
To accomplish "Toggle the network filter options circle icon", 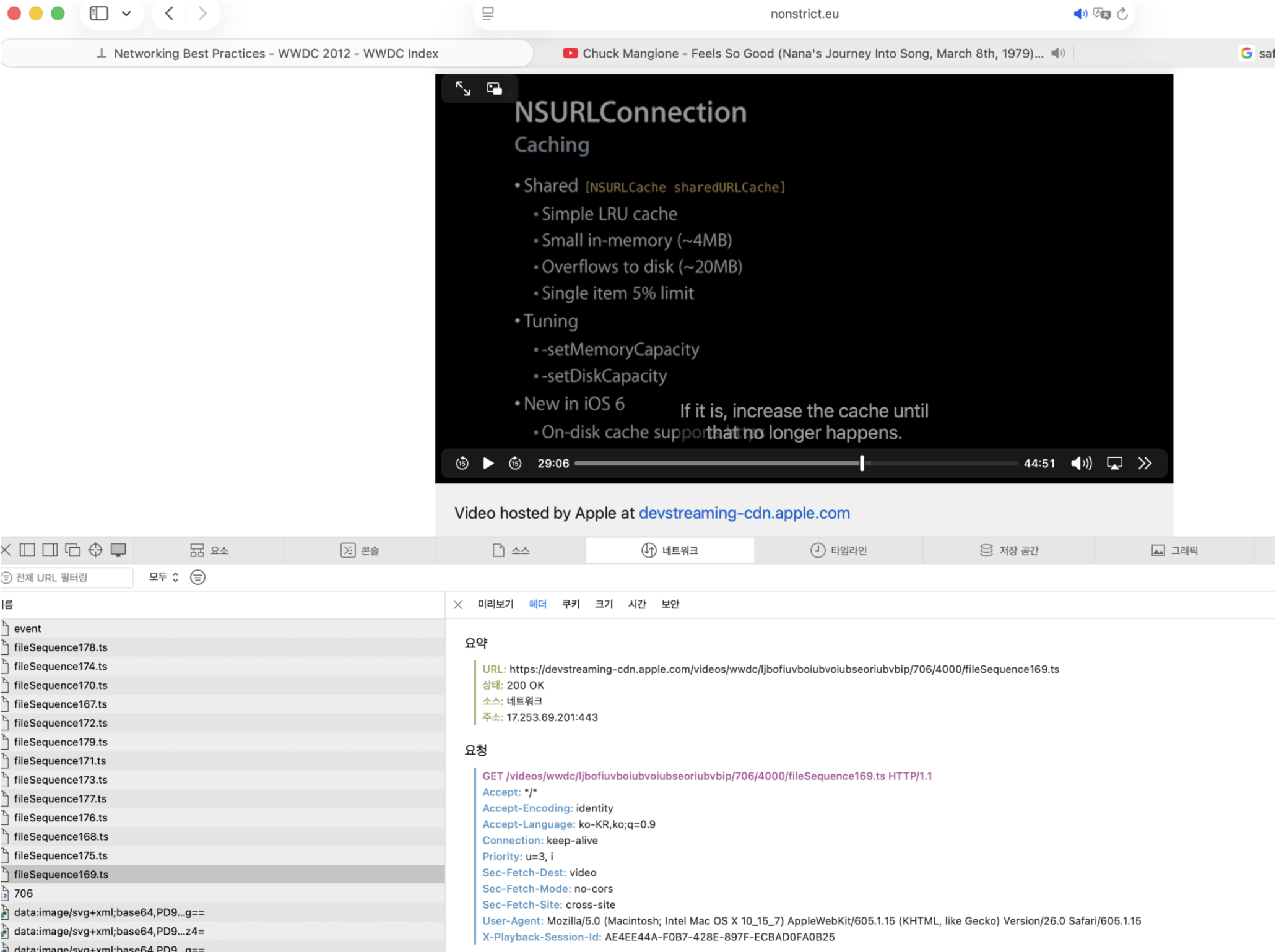I will [197, 577].
